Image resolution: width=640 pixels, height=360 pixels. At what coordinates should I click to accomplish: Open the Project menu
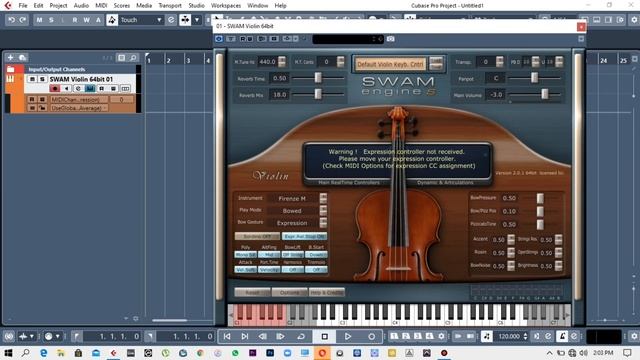[58, 5]
